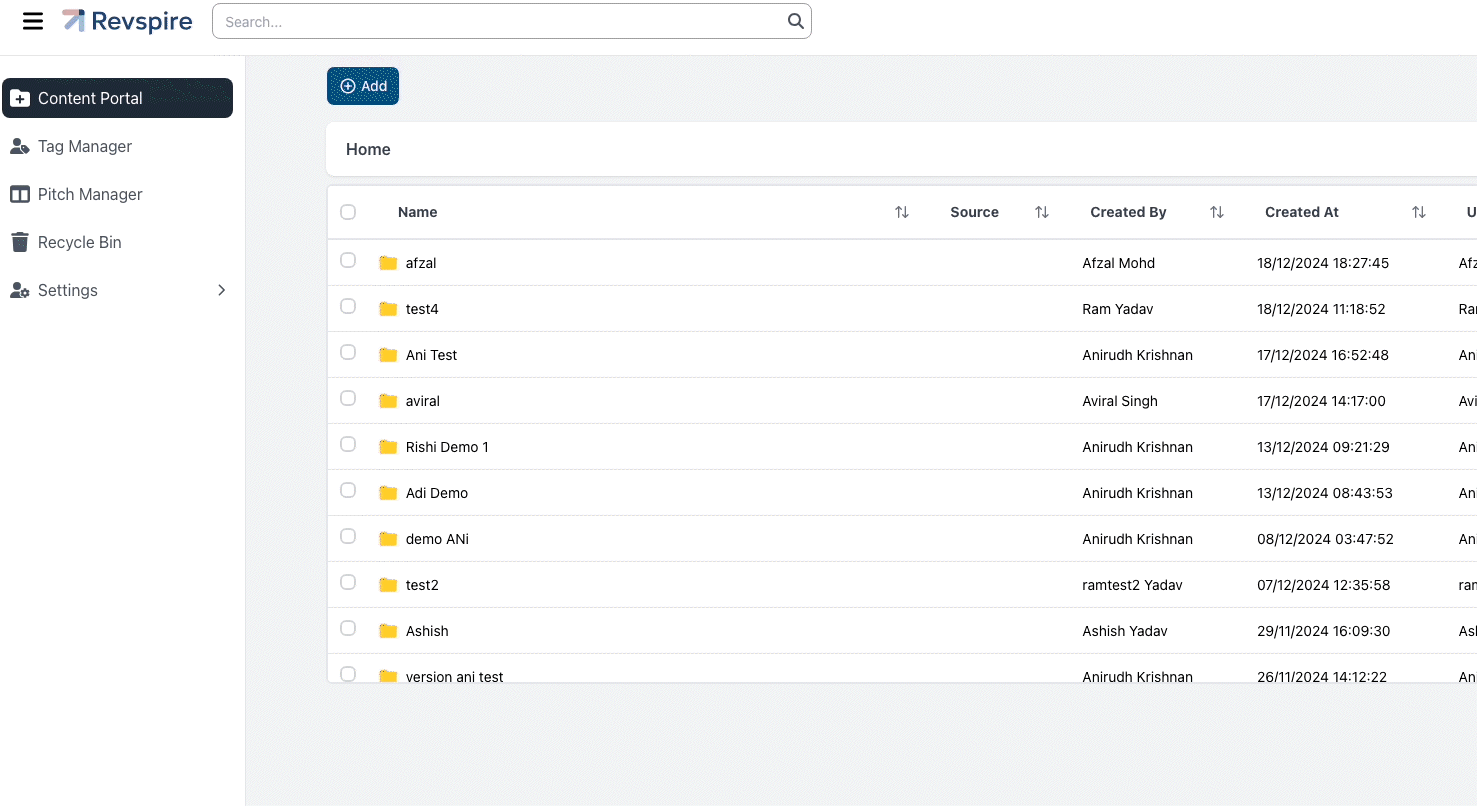The image size is (1477, 806).
Task: Open the hamburger menu icon
Action: click(x=33, y=21)
